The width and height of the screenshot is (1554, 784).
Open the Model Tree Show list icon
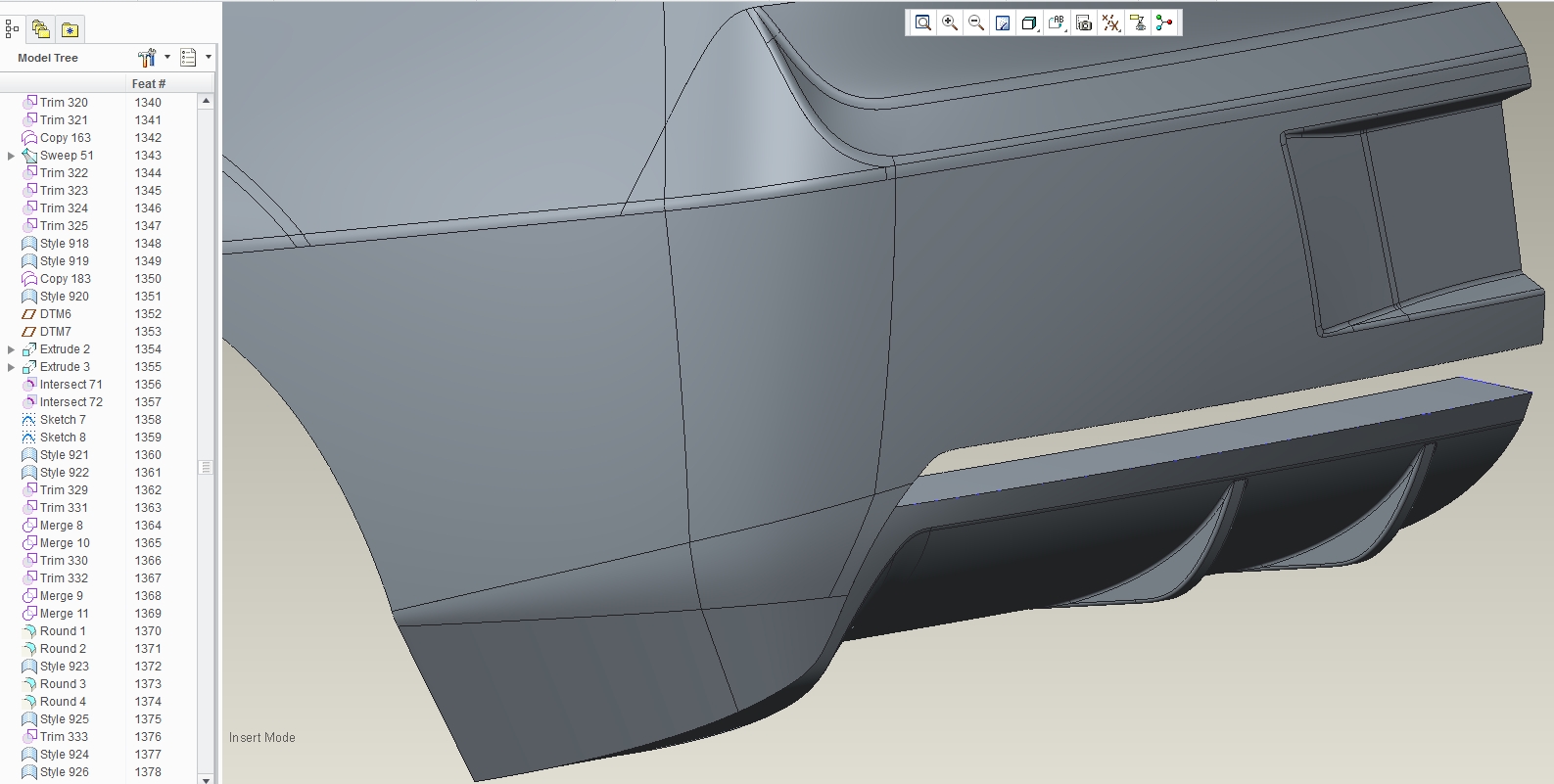188,58
